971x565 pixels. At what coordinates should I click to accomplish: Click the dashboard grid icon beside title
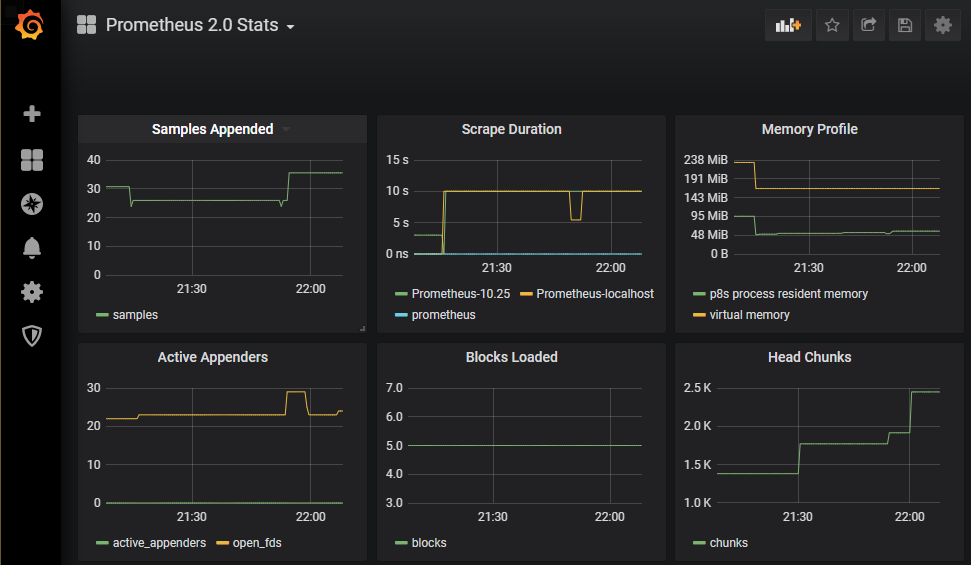tap(86, 25)
